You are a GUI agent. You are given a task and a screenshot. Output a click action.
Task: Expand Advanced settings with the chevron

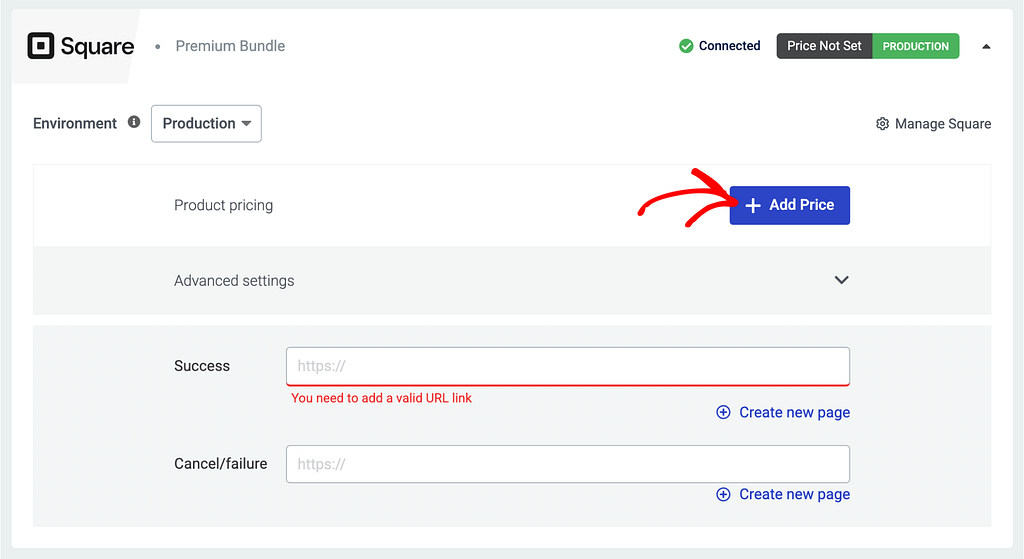point(841,280)
